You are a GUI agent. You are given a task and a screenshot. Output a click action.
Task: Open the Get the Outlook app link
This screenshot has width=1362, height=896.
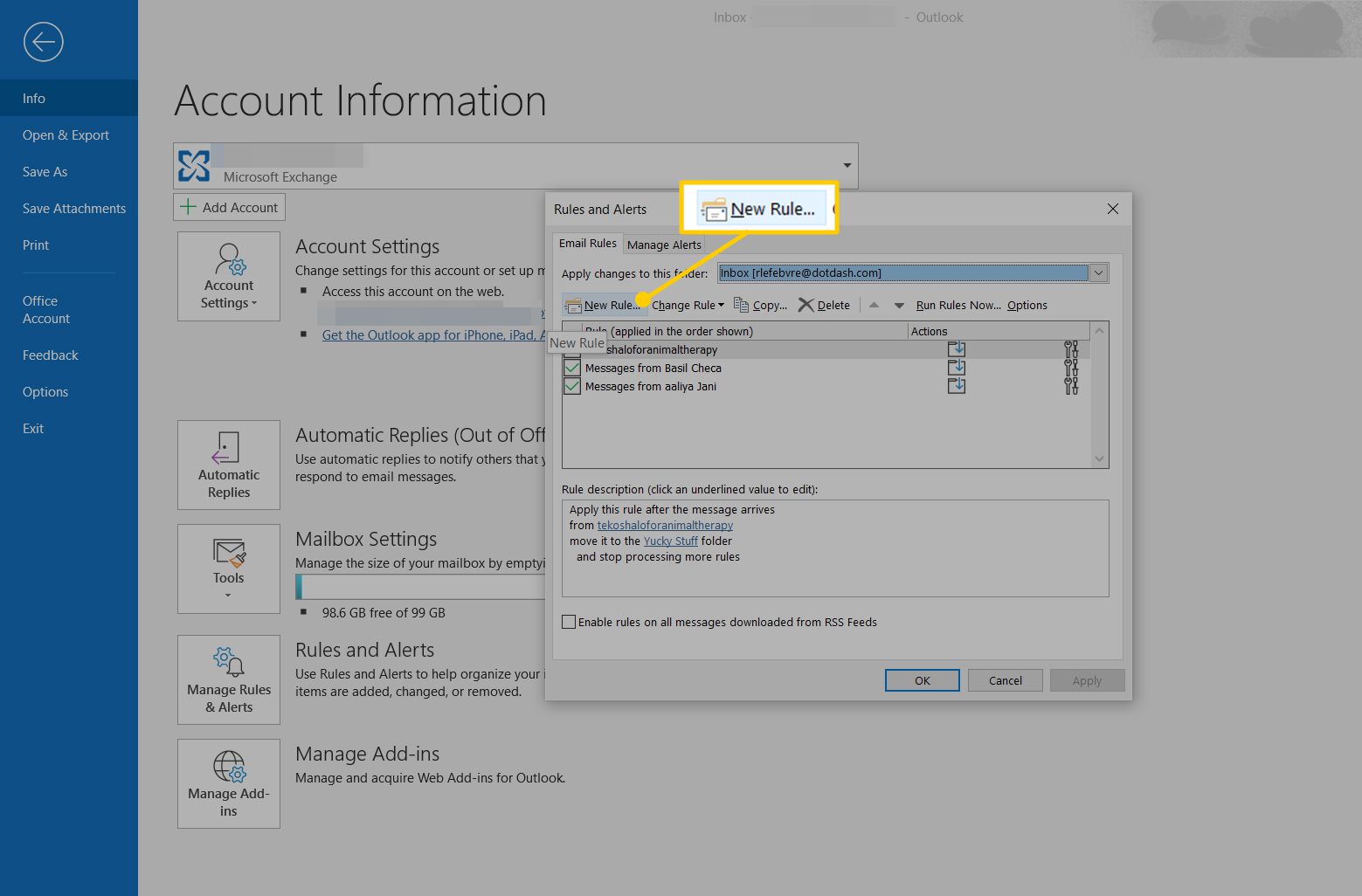pyautogui.click(x=433, y=335)
